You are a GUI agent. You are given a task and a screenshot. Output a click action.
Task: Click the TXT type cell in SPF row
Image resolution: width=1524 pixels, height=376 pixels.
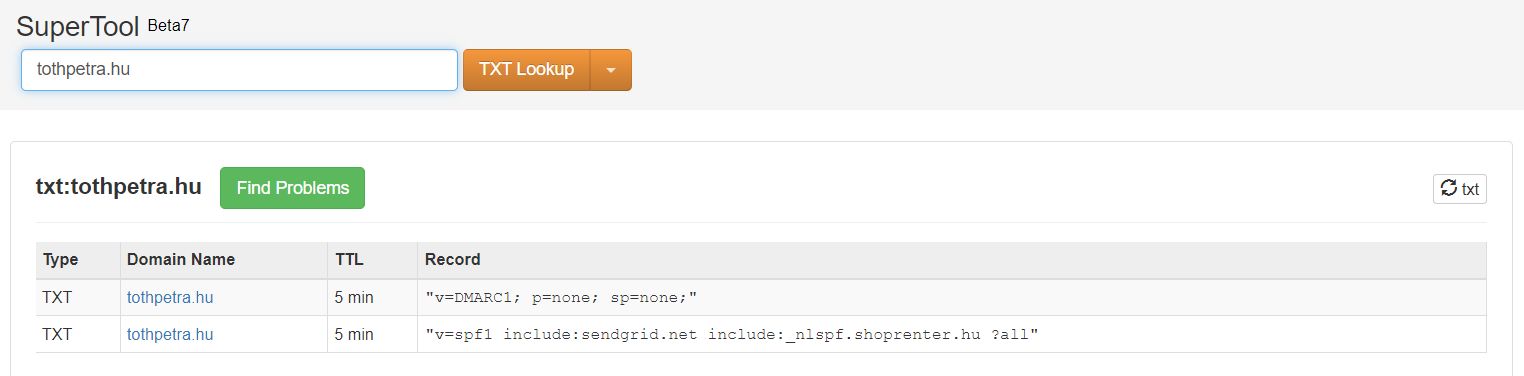click(x=58, y=335)
